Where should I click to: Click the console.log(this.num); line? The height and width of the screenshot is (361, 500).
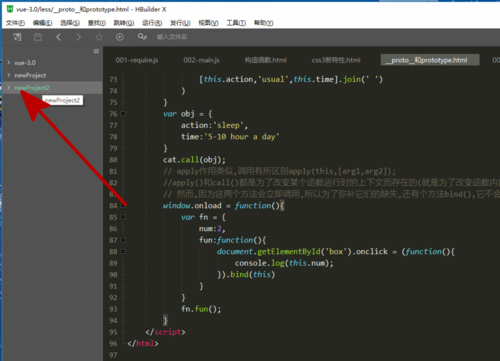pyautogui.click(x=284, y=263)
